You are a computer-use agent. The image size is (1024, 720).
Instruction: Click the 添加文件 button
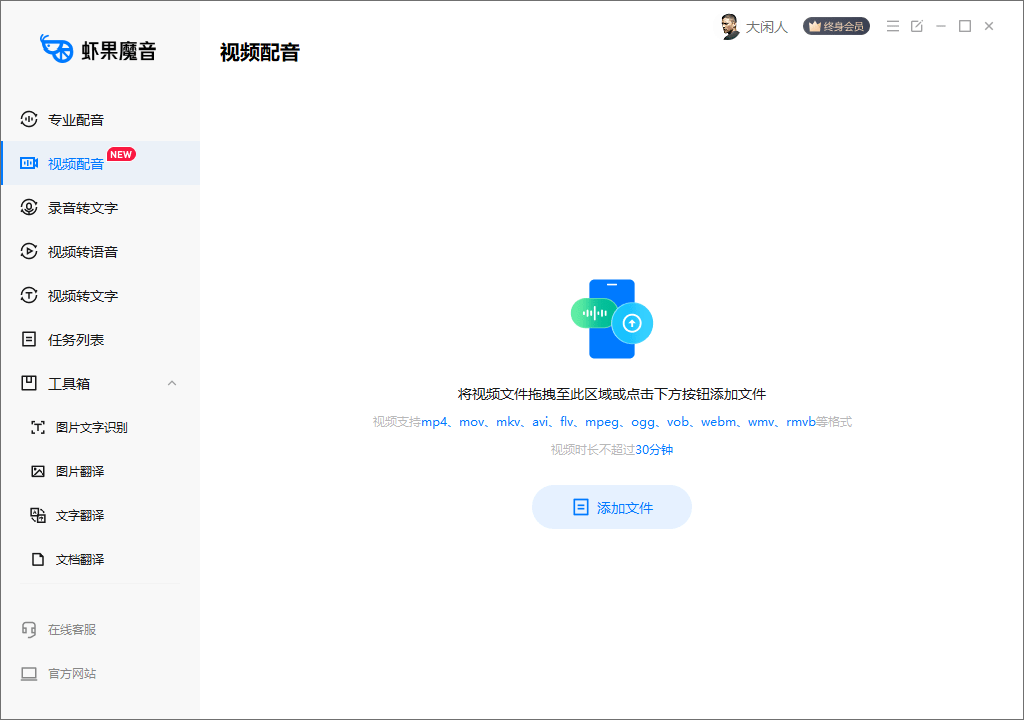coord(612,507)
